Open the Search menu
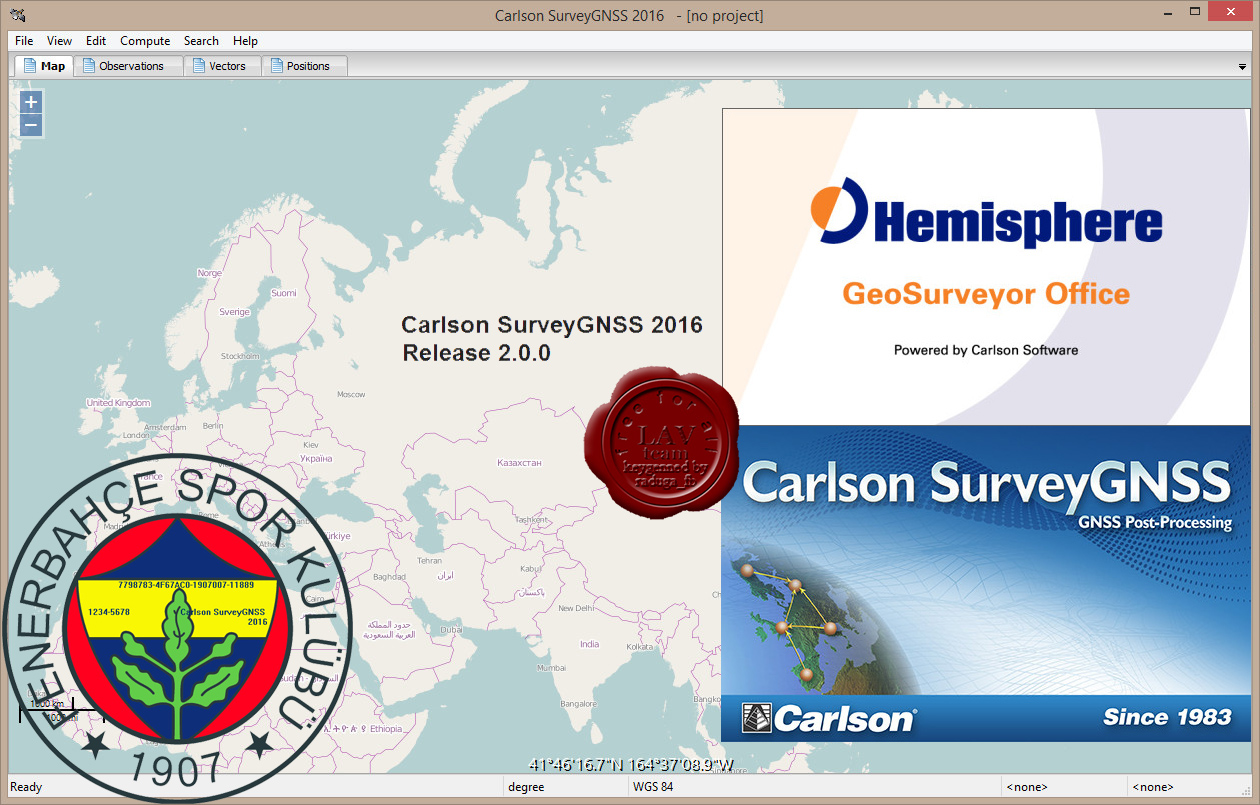This screenshot has height=805, width=1260. click(201, 41)
